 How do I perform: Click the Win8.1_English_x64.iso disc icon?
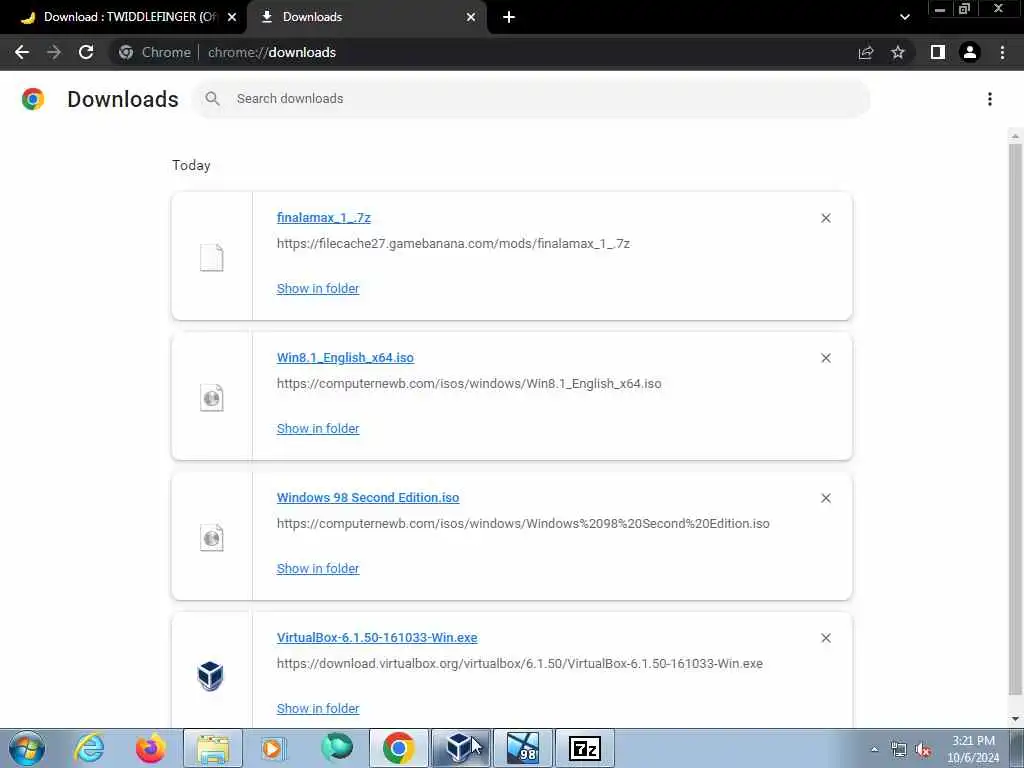click(x=212, y=398)
